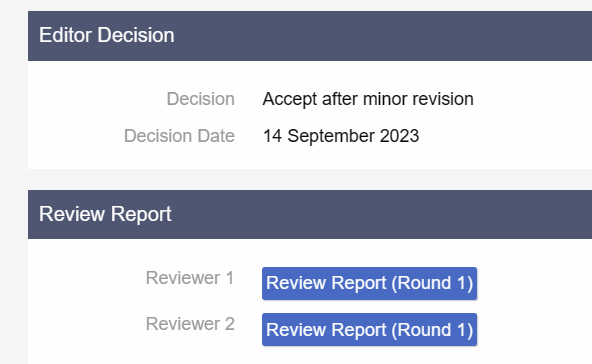The image size is (592, 364).
Task: Select the Decision Date field label
Action: pos(179,136)
